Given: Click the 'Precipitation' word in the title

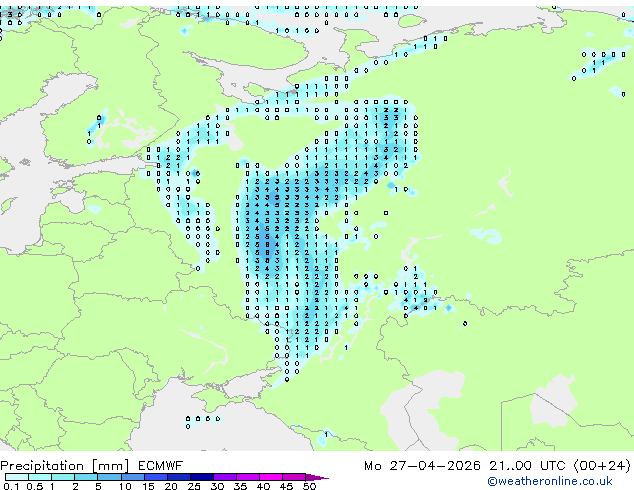Looking at the screenshot, I should pyautogui.click(x=42, y=466).
